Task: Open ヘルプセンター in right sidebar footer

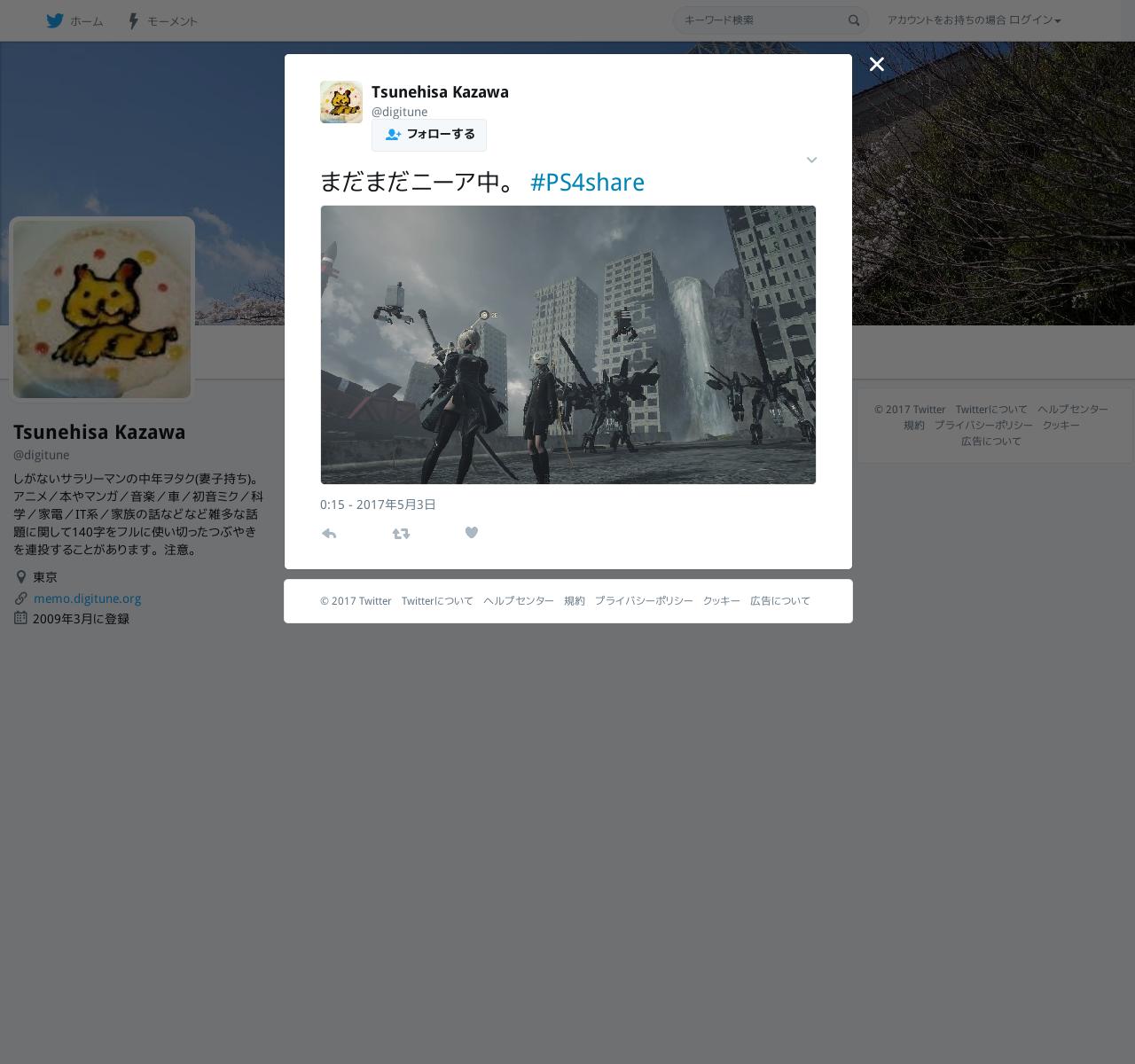Action: 1073,409
